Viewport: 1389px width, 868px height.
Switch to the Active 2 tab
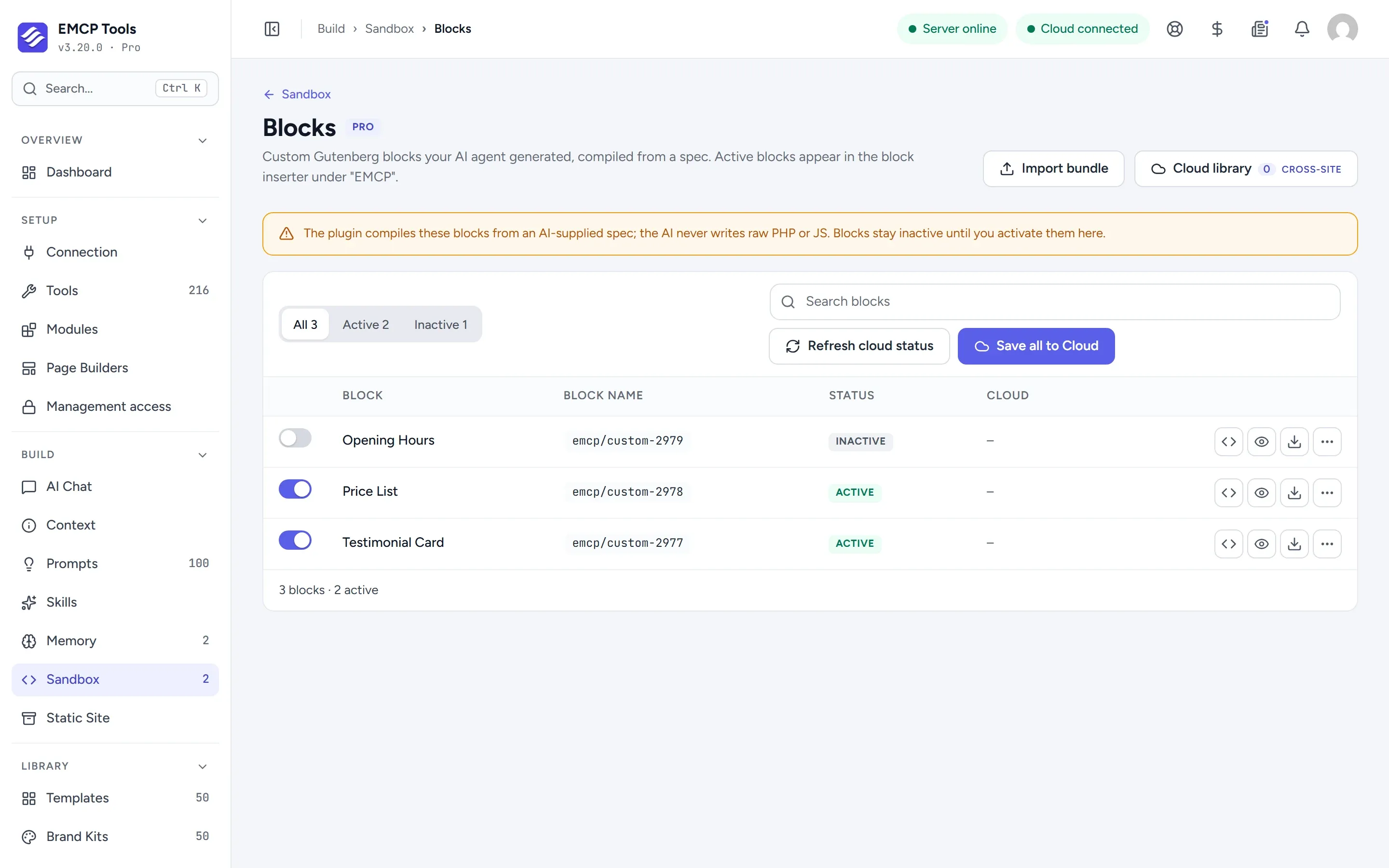click(x=366, y=325)
